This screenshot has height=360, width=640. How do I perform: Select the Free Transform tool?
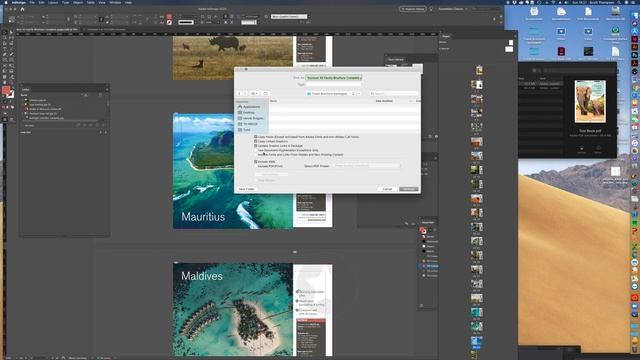(11, 65)
